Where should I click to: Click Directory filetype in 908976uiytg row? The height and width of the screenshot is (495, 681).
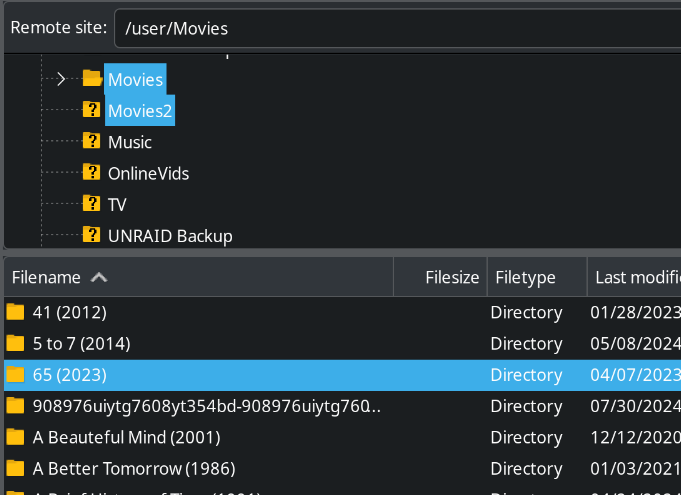click(526, 406)
